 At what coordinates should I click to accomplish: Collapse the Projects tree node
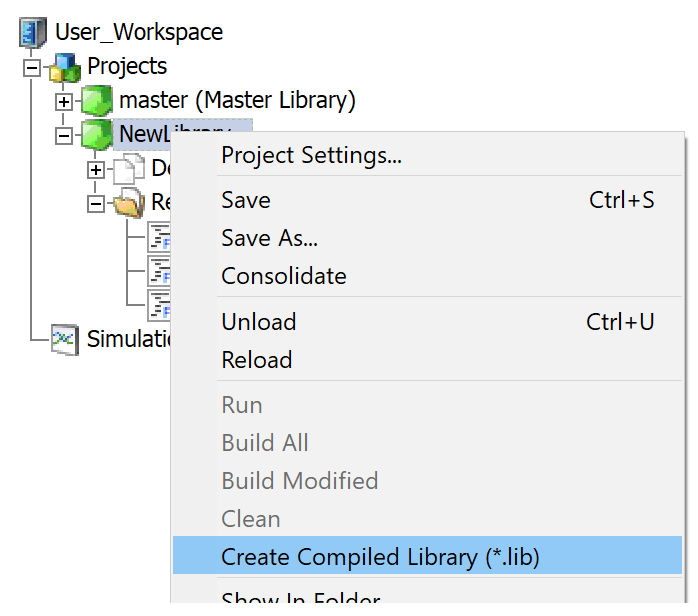click(x=32, y=68)
